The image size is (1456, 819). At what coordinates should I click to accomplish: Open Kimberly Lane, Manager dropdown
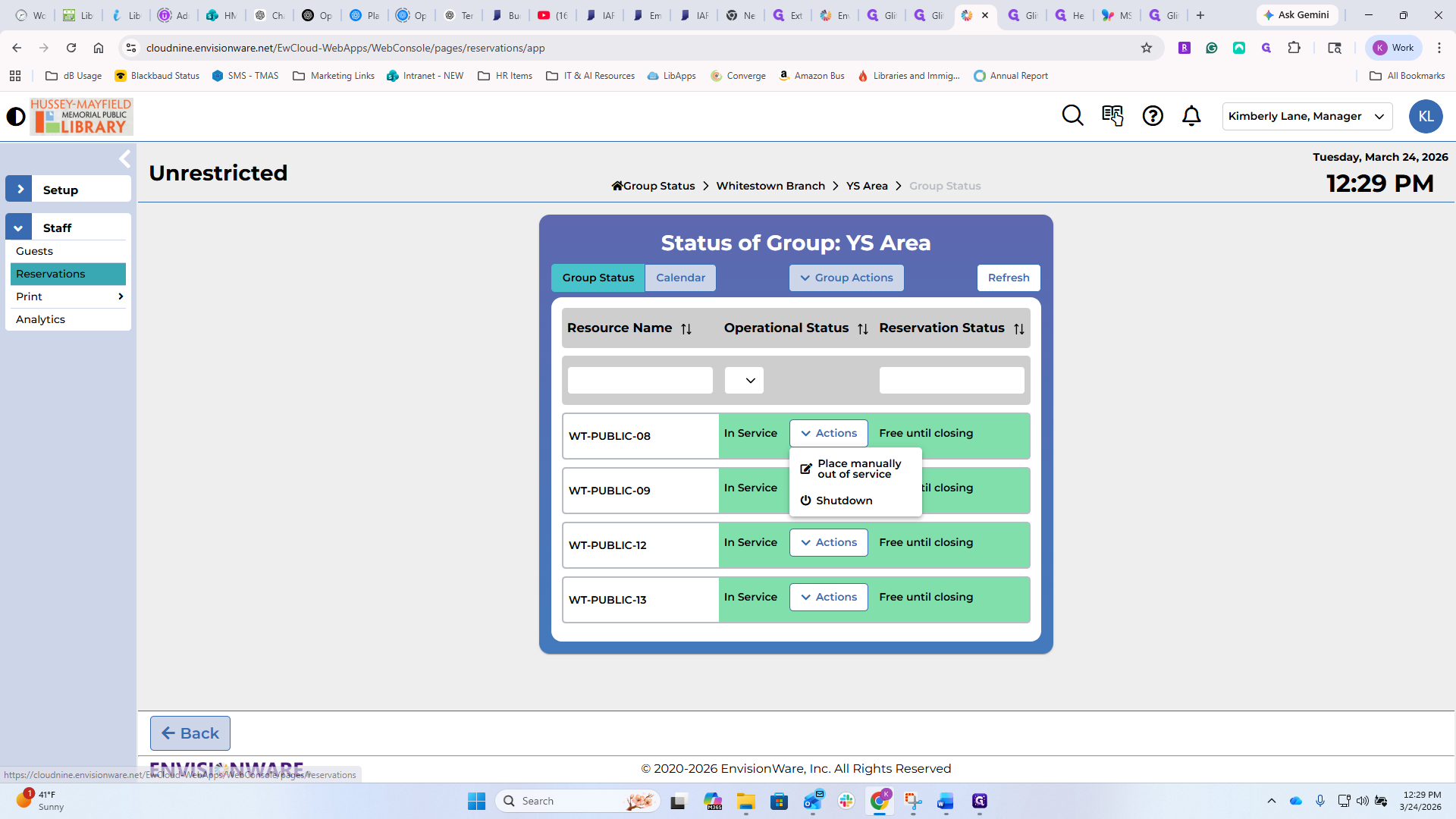click(x=1307, y=117)
